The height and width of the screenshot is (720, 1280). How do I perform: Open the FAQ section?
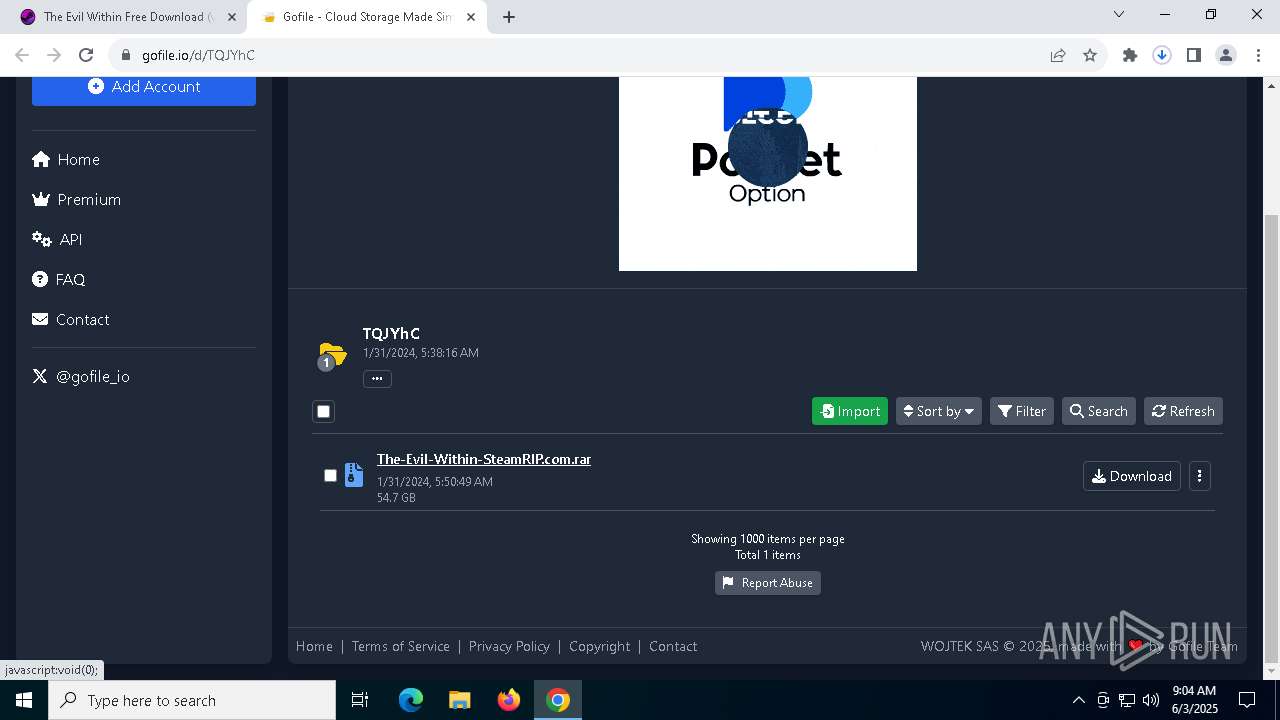pos(59,280)
